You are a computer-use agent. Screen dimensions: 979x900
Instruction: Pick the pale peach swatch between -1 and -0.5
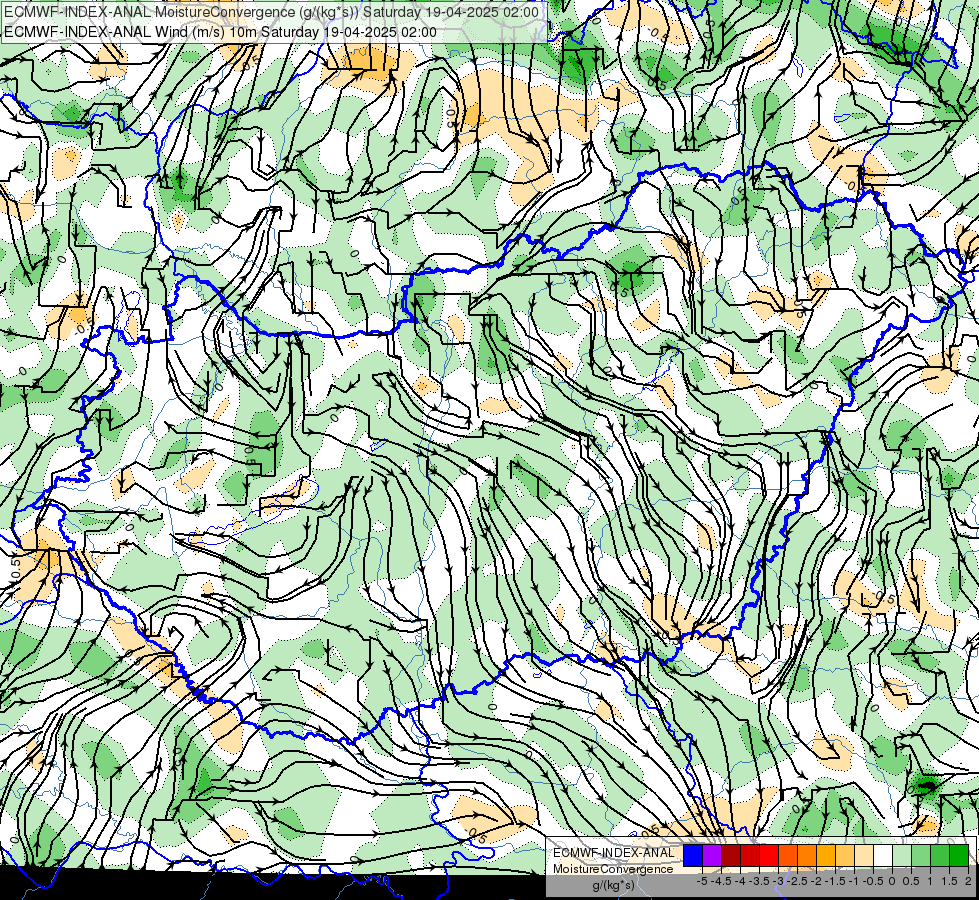(864, 856)
